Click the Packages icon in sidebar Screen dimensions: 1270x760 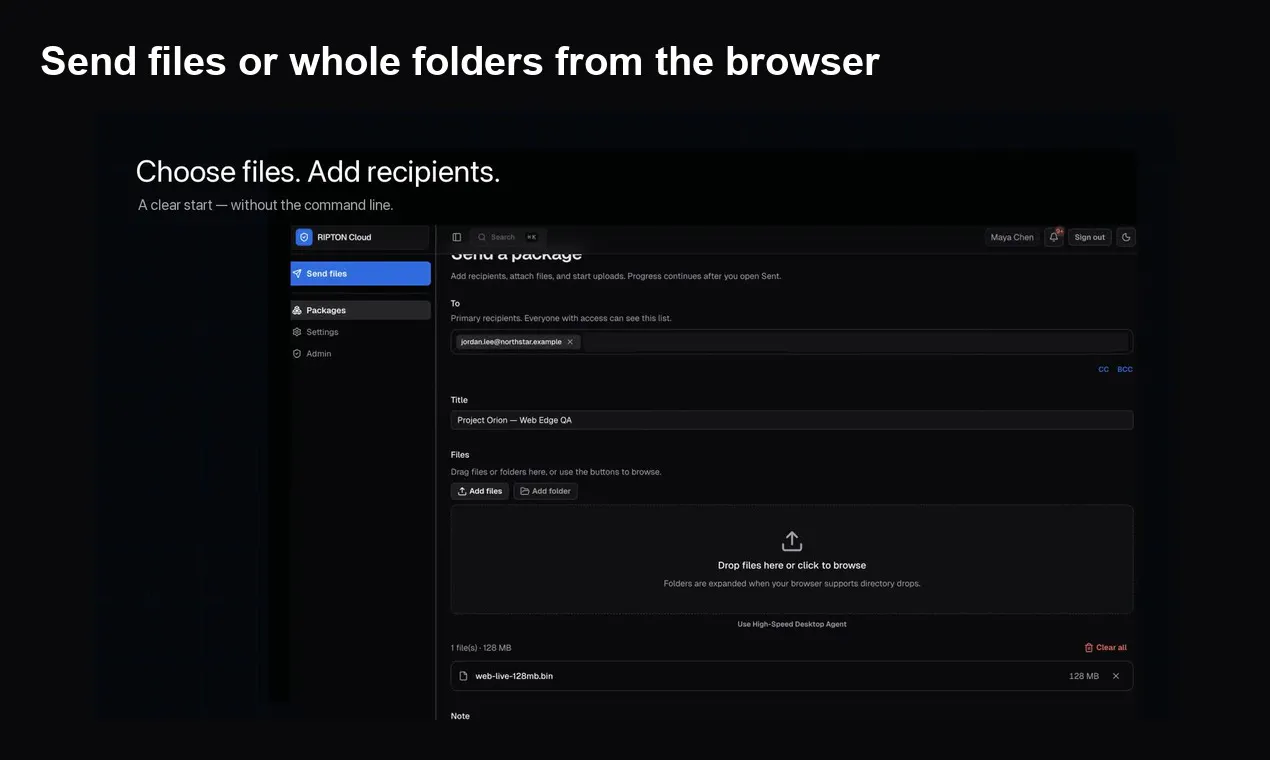click(x=297, y=310)
